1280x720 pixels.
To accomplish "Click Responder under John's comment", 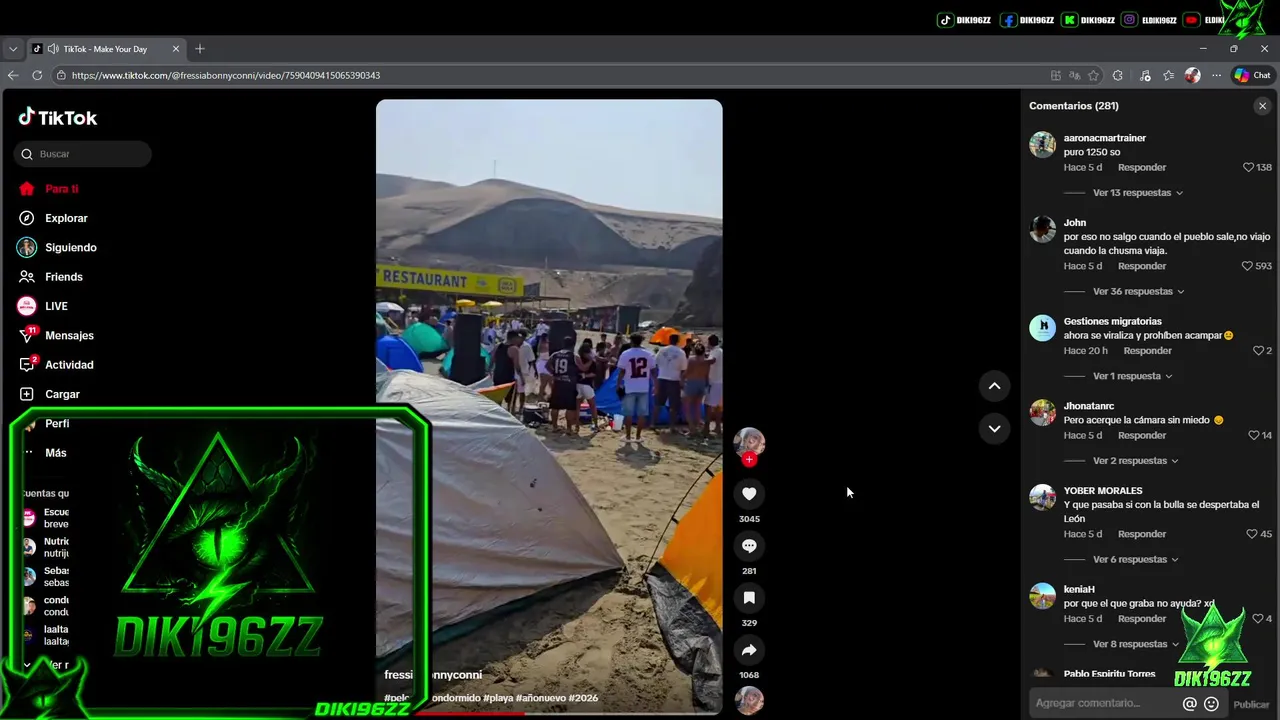I will [x=1142, y=266].
